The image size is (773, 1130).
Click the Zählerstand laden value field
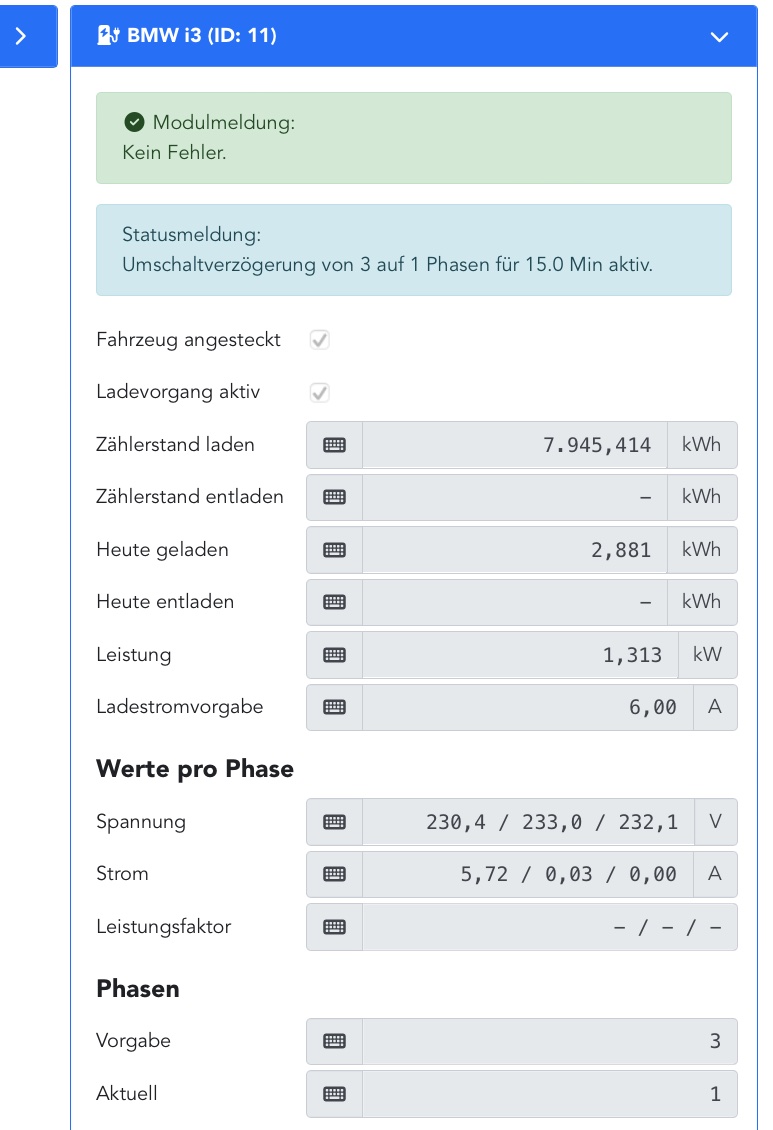click(x=514, y=445)
